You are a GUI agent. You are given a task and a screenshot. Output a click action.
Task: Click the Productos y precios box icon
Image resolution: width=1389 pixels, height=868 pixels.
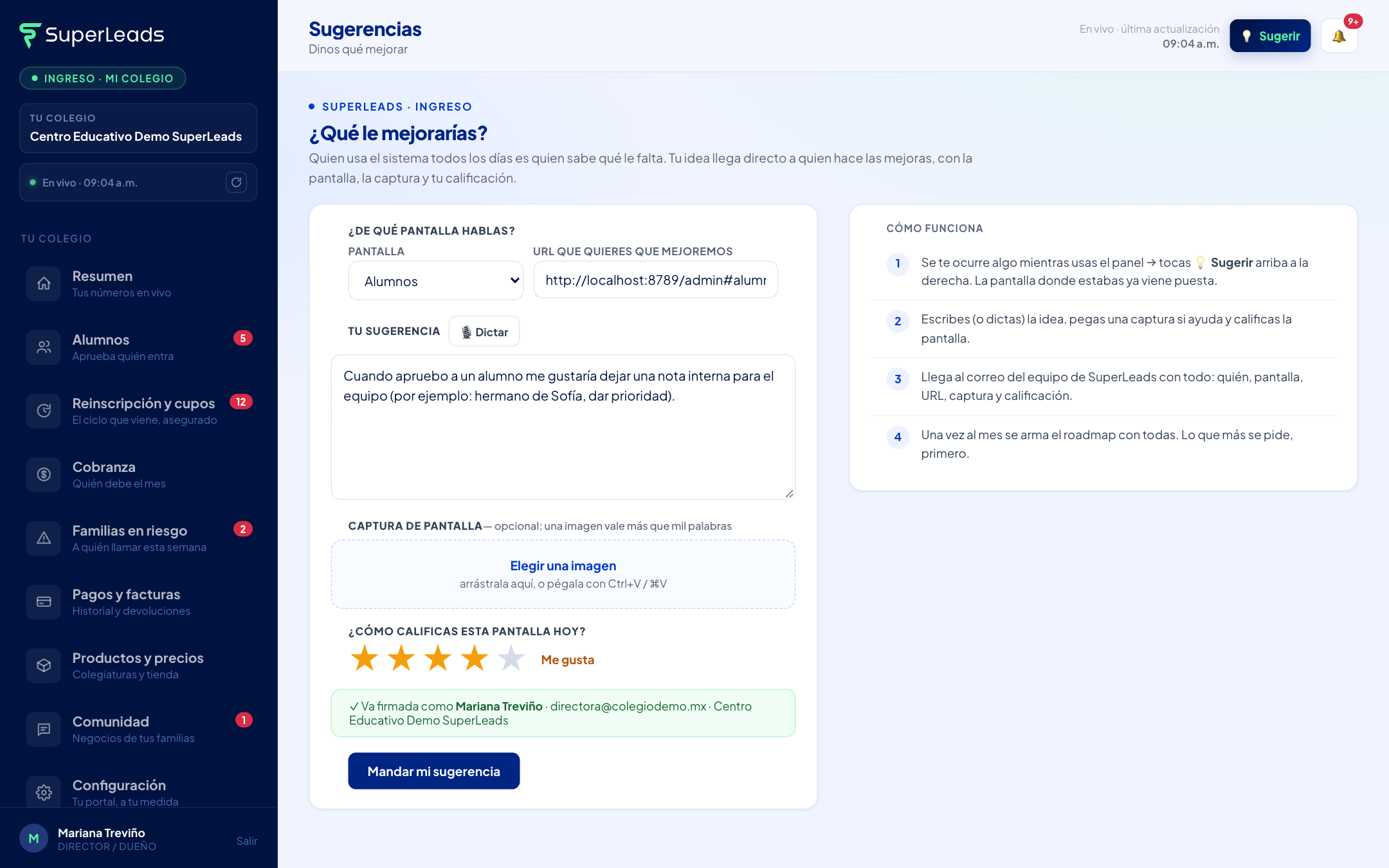point(44,665)
